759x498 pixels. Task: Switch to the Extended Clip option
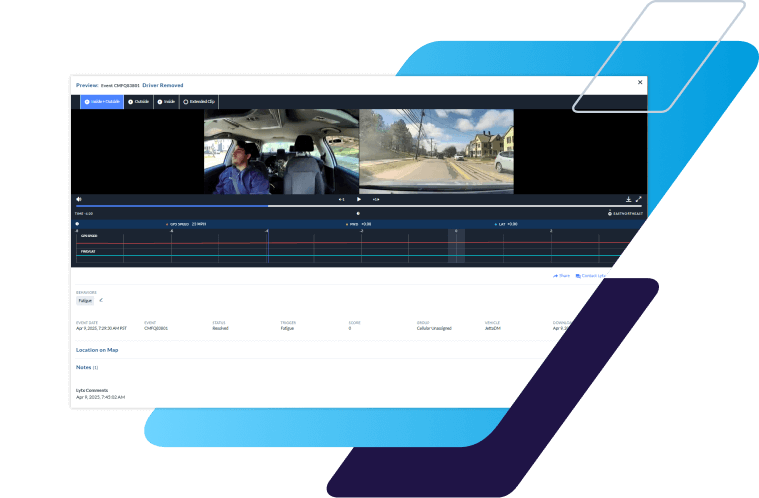click(x=199, y=102)
